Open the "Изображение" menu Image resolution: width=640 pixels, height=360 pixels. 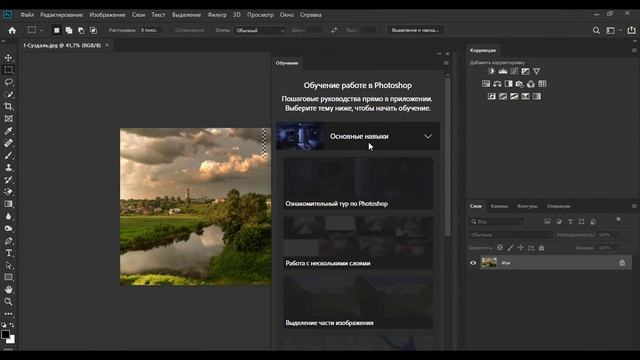point(107,15)
